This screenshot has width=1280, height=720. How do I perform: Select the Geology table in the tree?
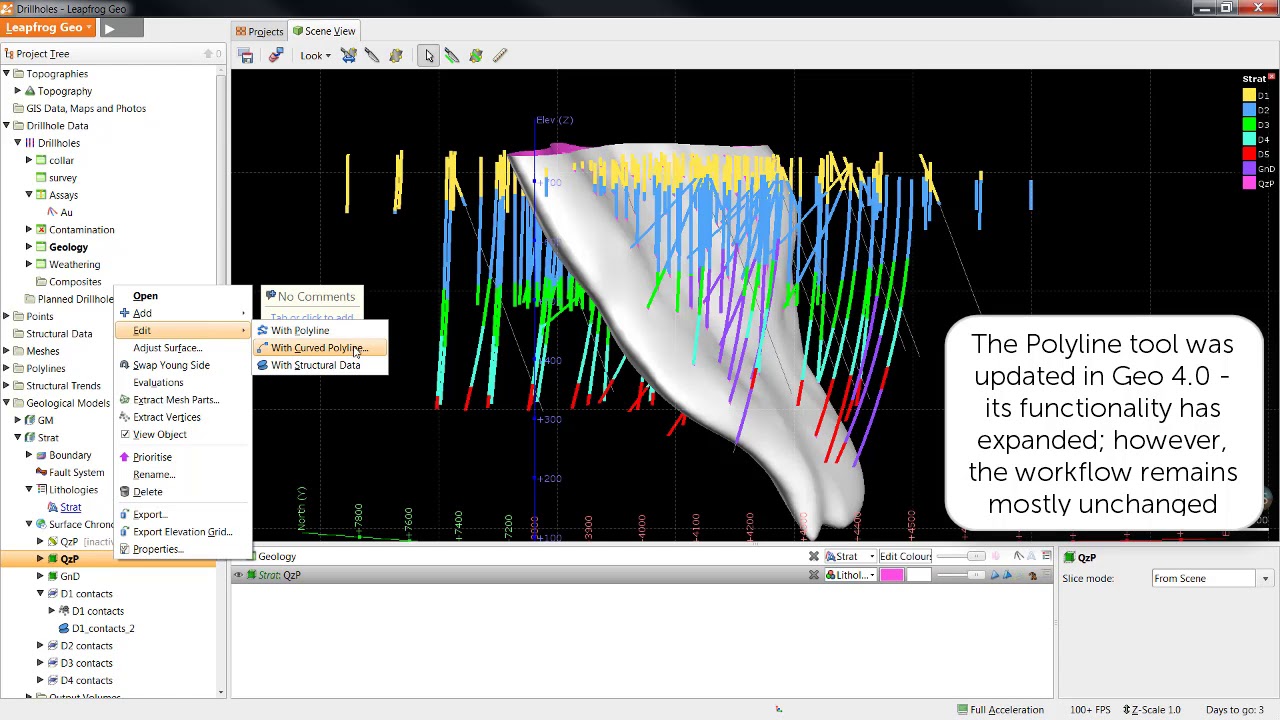[68, 247]
